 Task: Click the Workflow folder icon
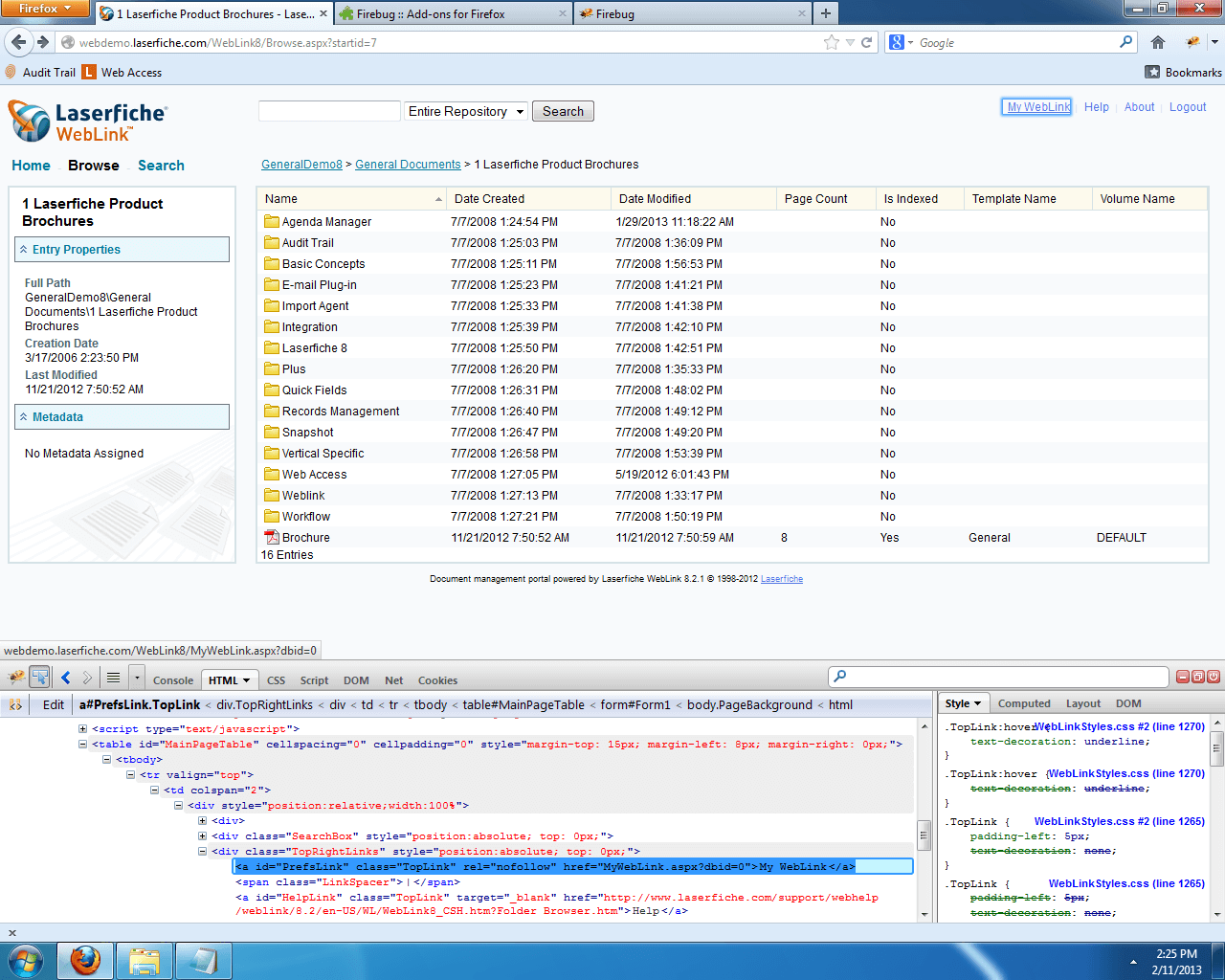(x=272, y=516)
